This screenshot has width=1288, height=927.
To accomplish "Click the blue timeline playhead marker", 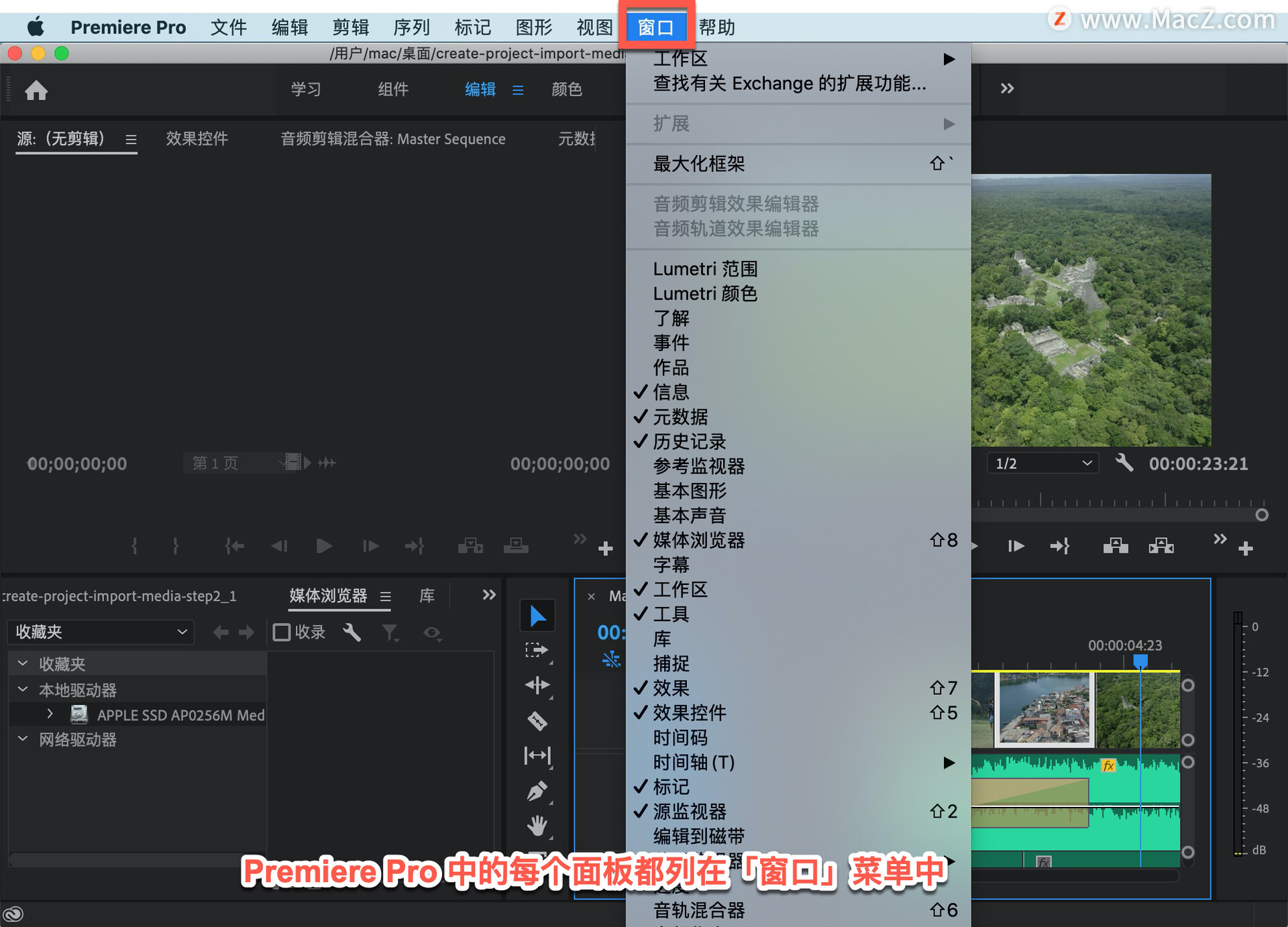I will click(x=1140, y=661).
